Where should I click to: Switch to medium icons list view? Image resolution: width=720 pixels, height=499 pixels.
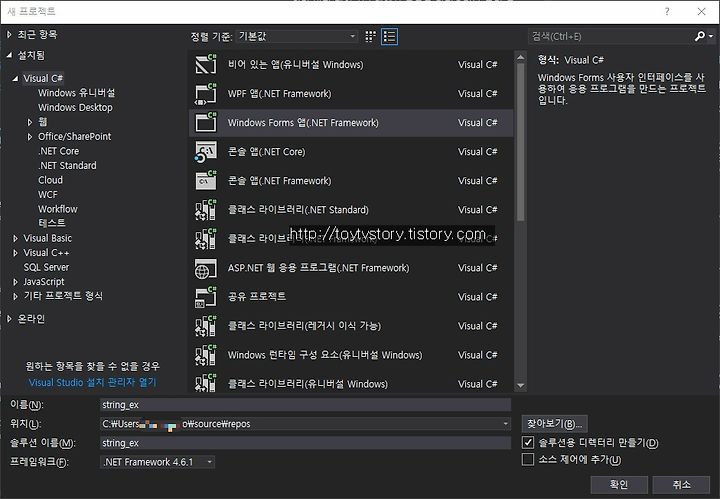(x=389, y=36)
